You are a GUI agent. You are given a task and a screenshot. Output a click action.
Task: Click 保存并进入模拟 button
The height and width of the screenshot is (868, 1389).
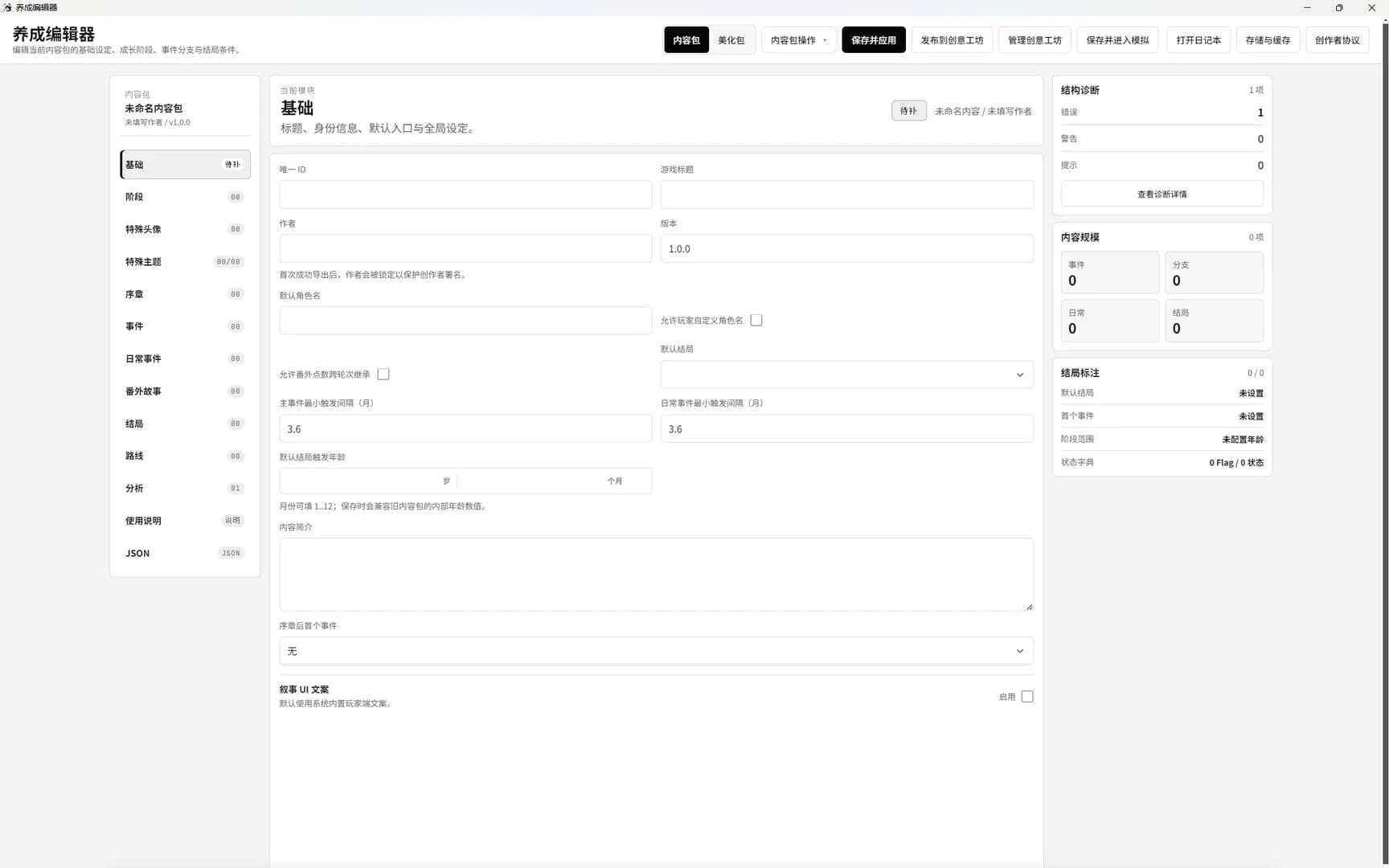(x=1117, y=40)
